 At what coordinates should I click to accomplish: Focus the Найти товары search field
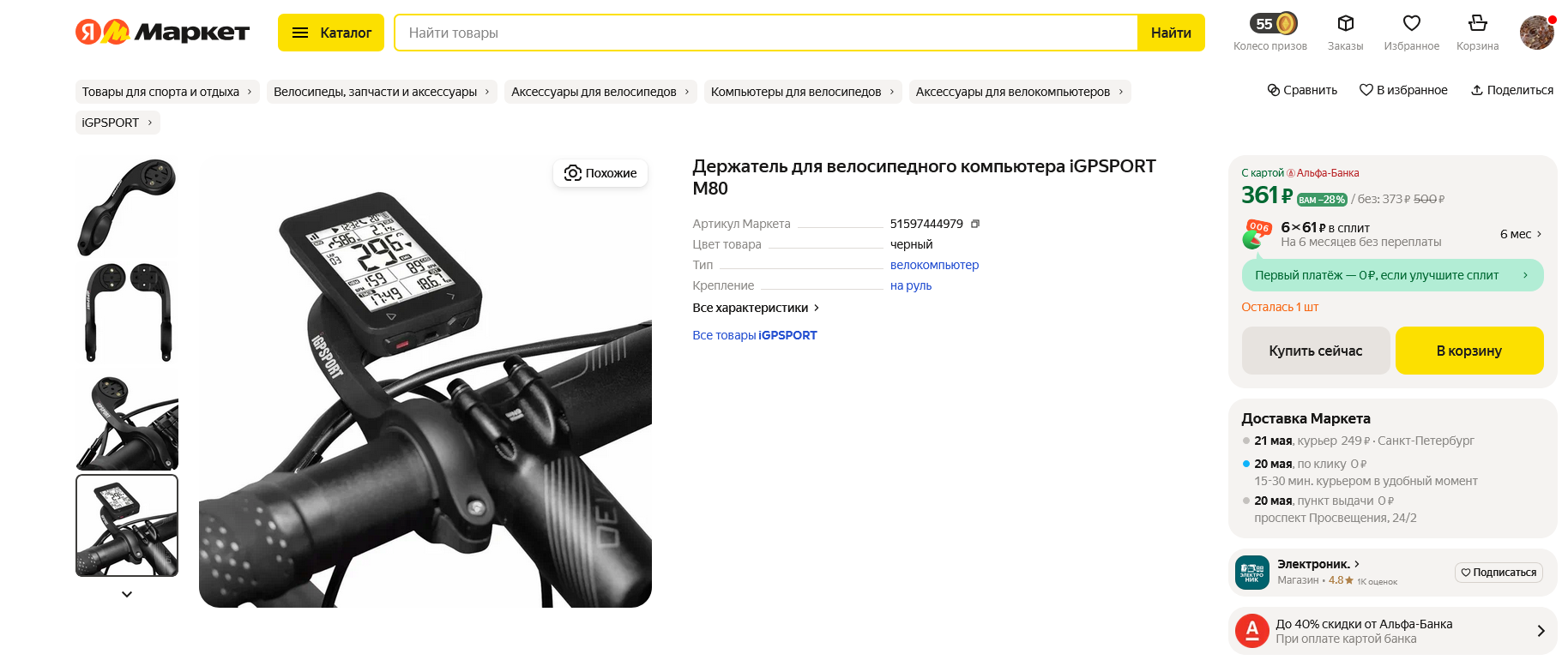pos(766,33)
